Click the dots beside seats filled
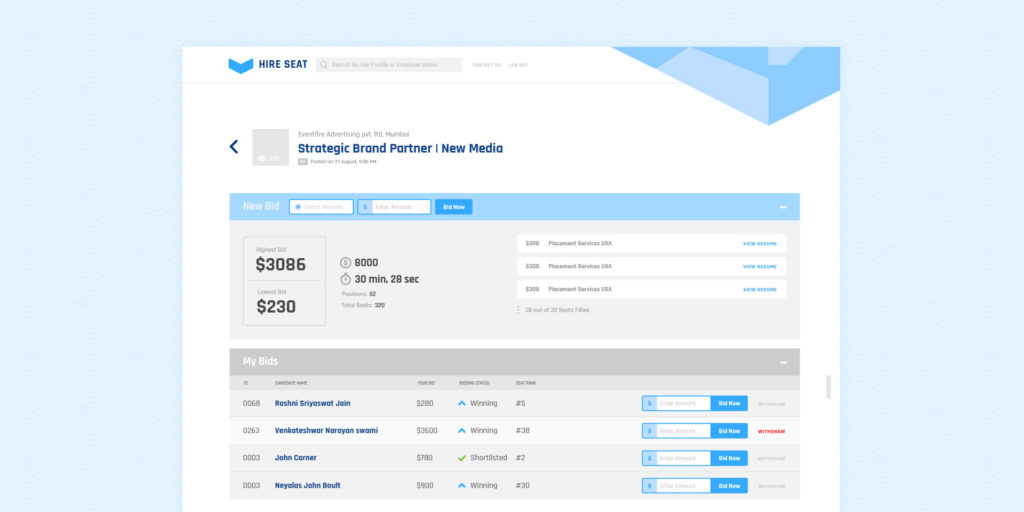Screen dimensions: 1024x512 point(519,310)
